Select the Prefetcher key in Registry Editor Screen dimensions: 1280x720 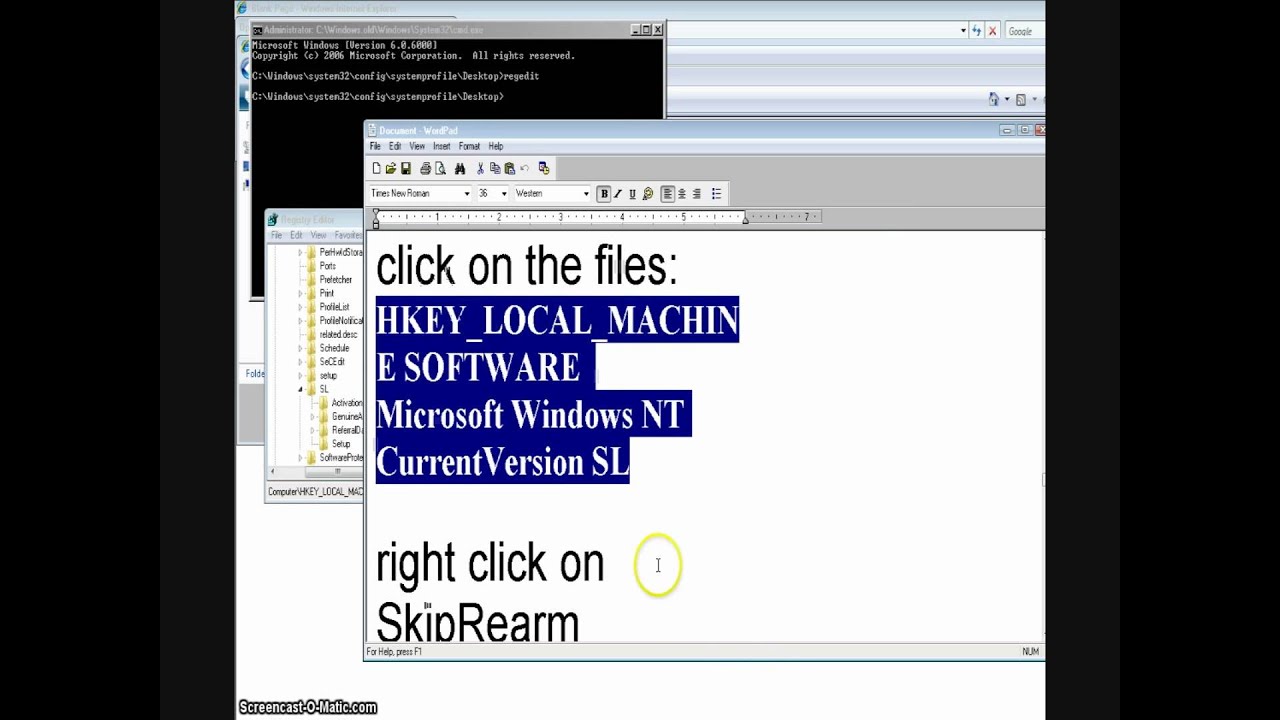(336, 280)
